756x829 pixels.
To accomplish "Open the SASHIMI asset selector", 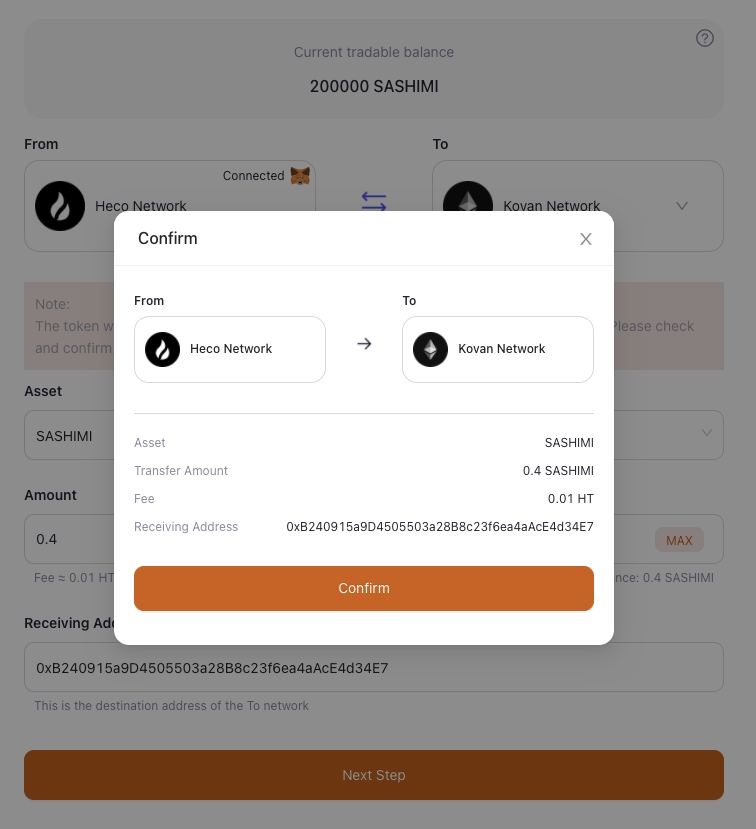I will 66,436.
